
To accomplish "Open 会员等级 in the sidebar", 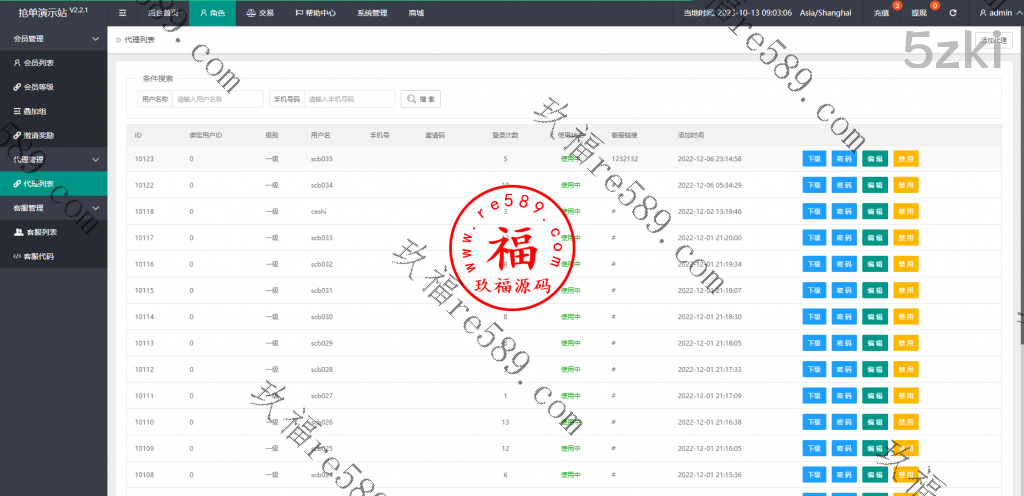I will click(40, 87).
